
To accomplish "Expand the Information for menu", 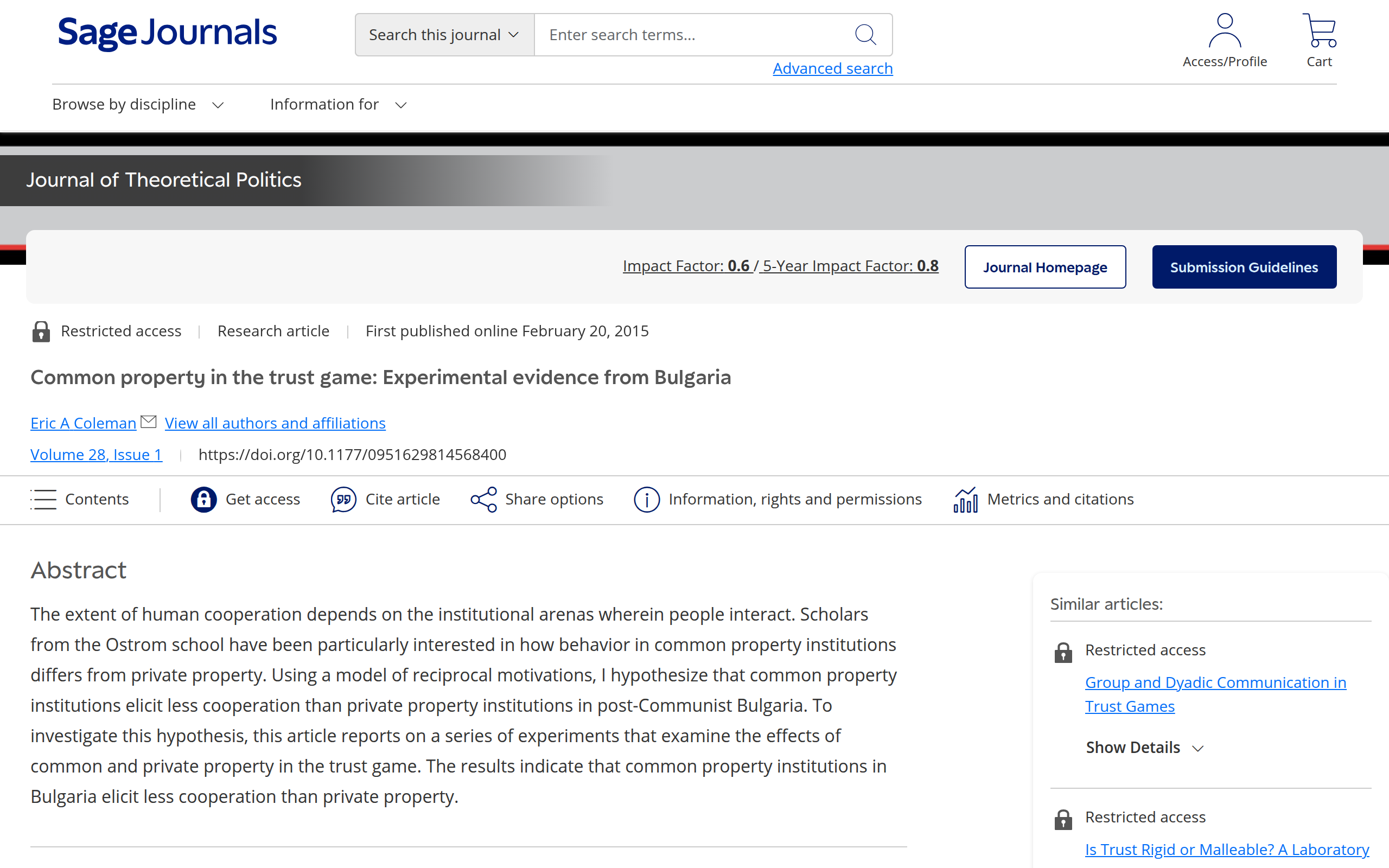I will [x=339, y=105].
